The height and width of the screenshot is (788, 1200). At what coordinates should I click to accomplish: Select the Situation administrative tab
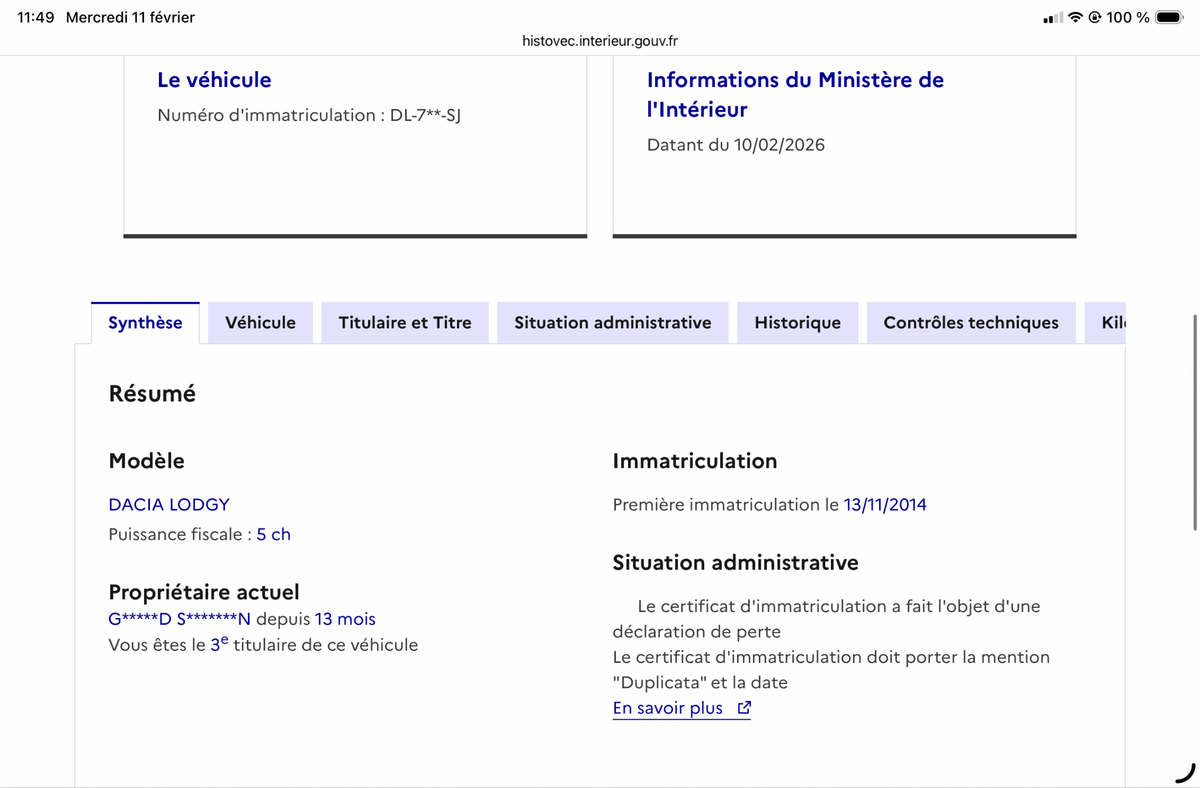tap(613, 322)
